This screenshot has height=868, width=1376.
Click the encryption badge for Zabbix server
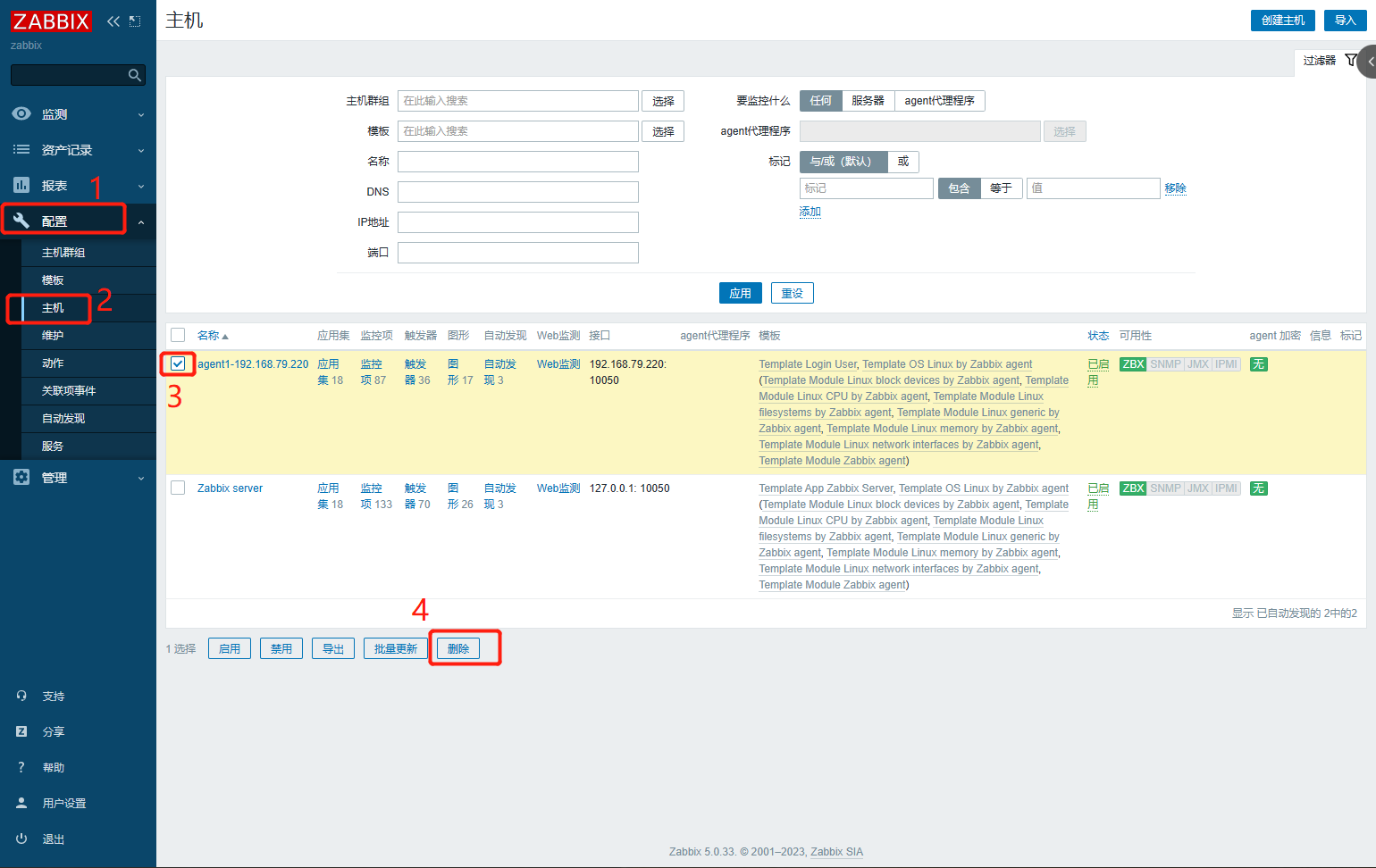pos(1258,488)
